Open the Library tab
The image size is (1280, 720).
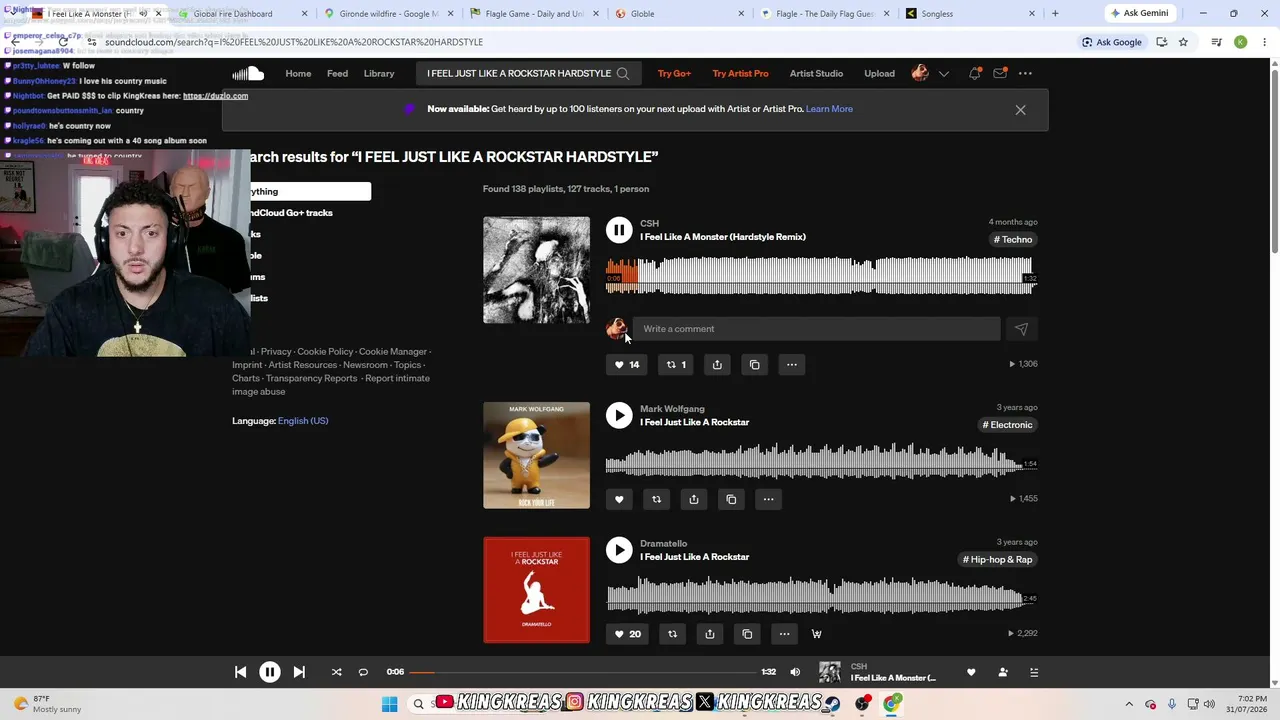379,73
